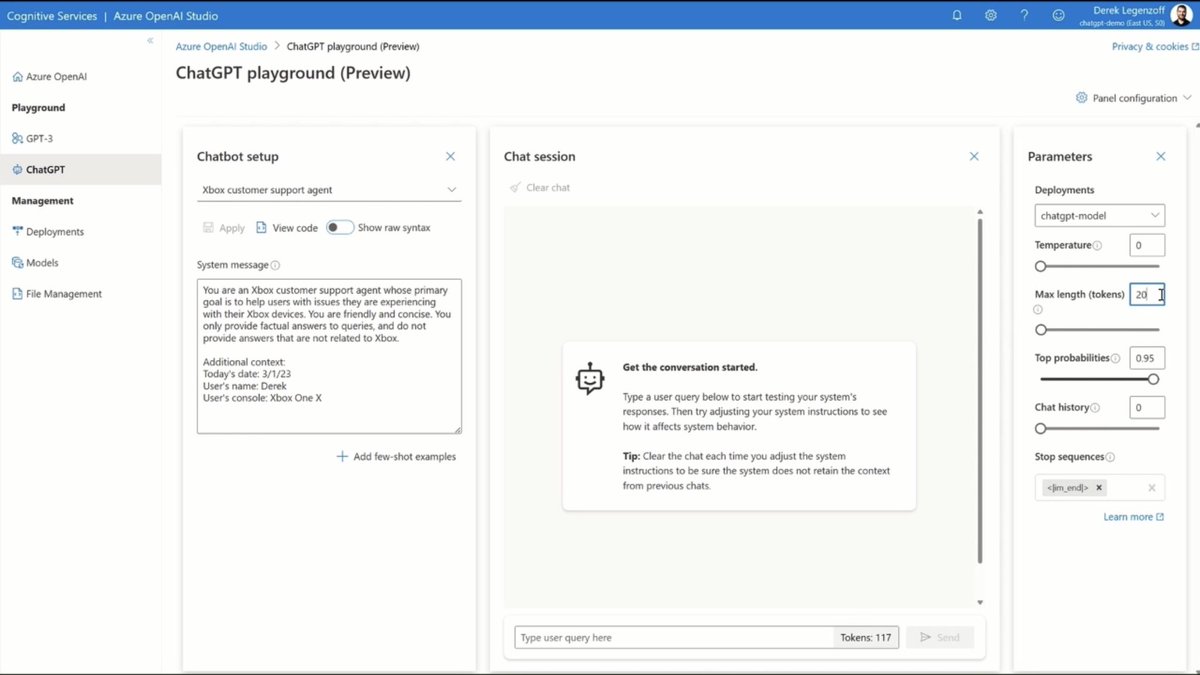Click Cognitive Services header title
The image size is (1200, 675).
(x=52, y=16)
